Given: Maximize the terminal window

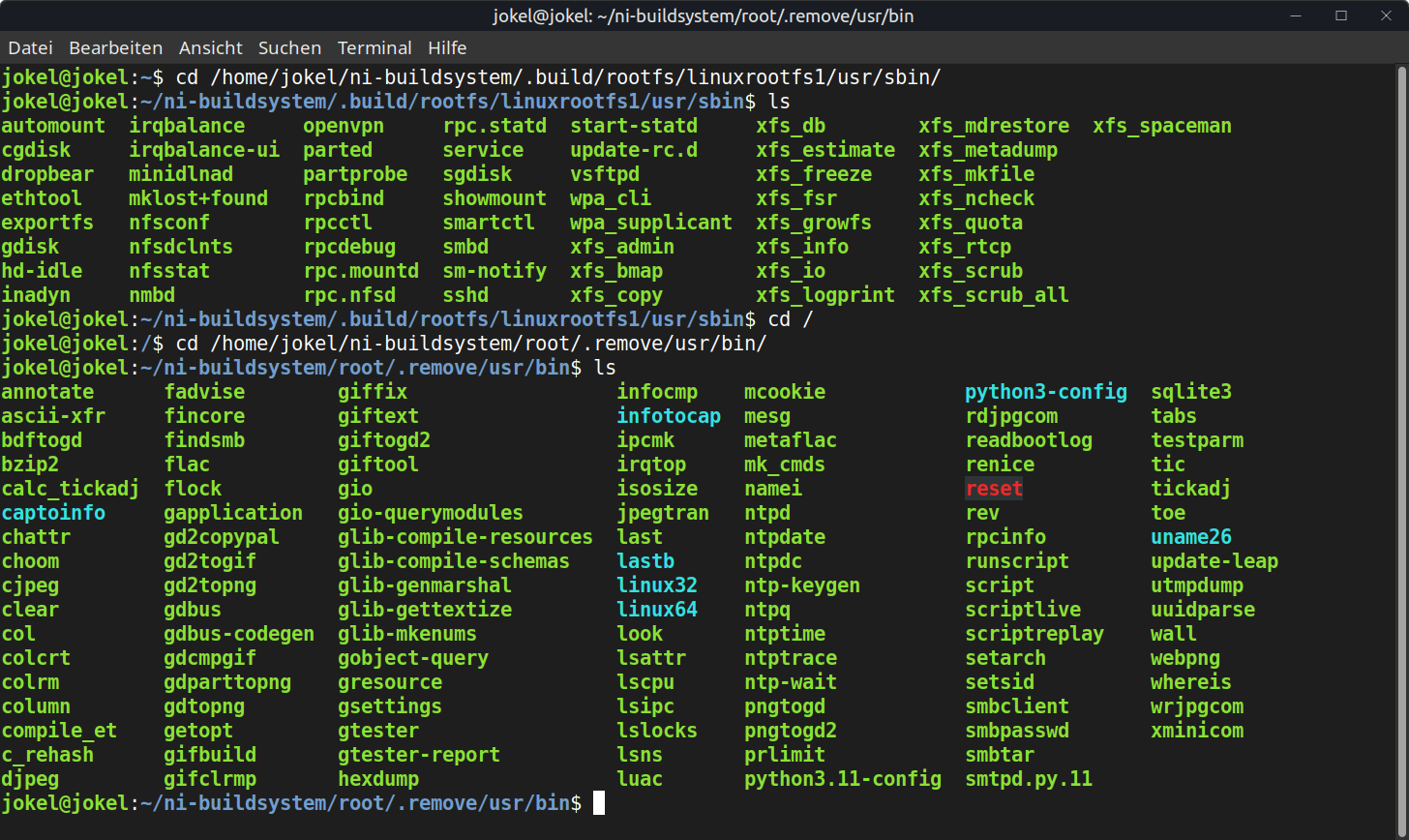Looking at the screenshot, I should click(1341, 15).
